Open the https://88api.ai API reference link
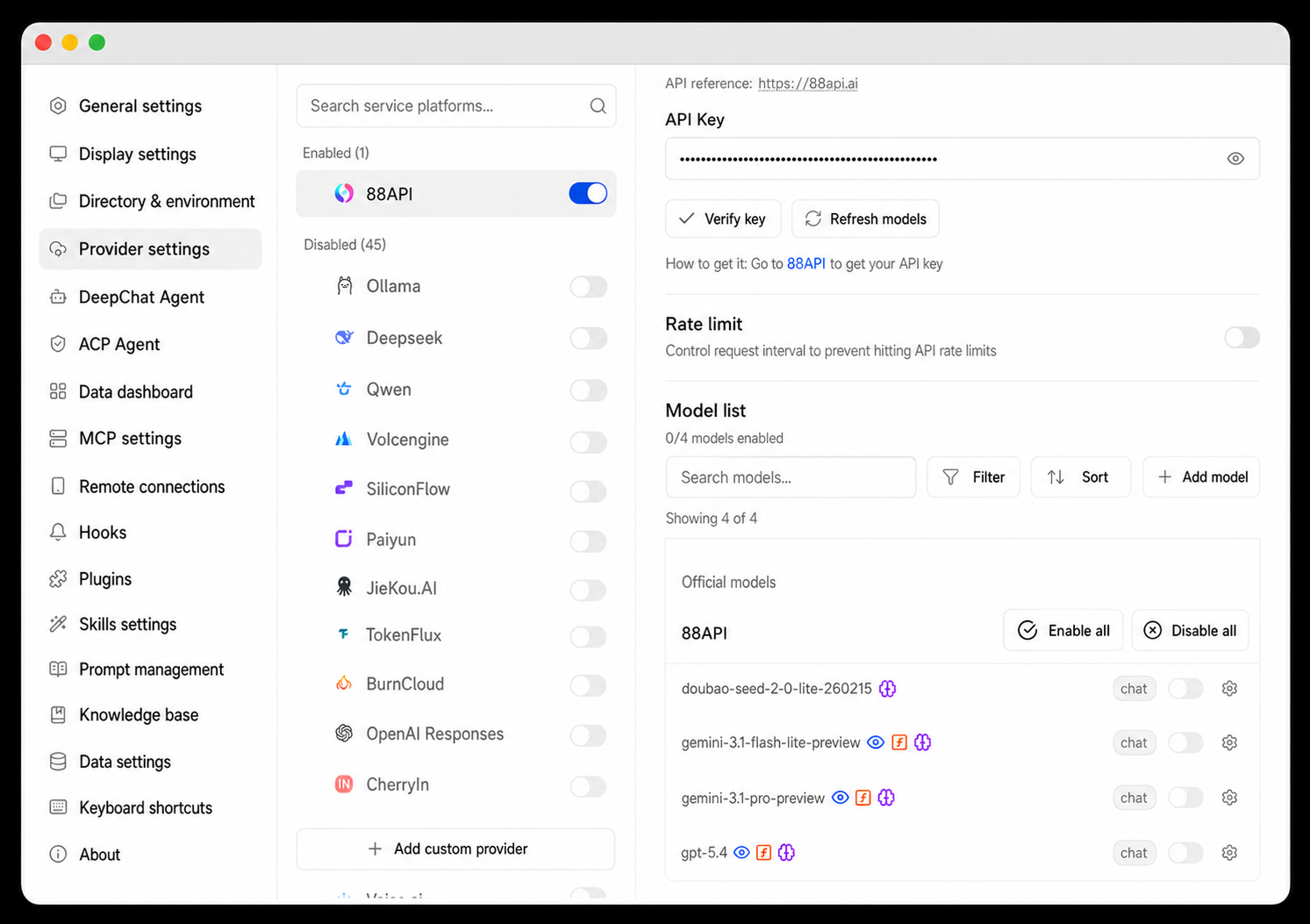 (808, 83)
